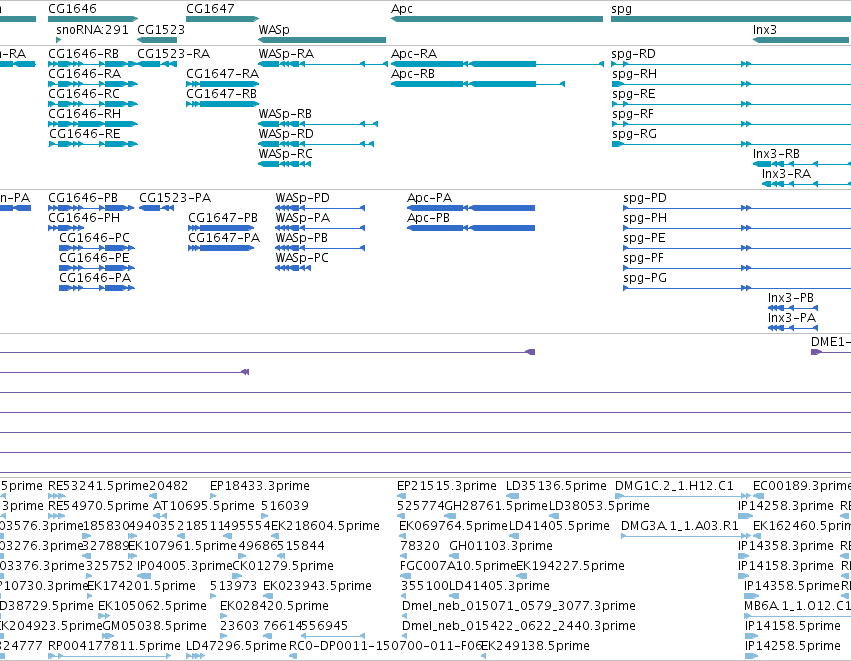The height and width of the screenshot is (661, 851).
Task: Click the Inx3-PB protein label
Action: (x=791, y=298)
